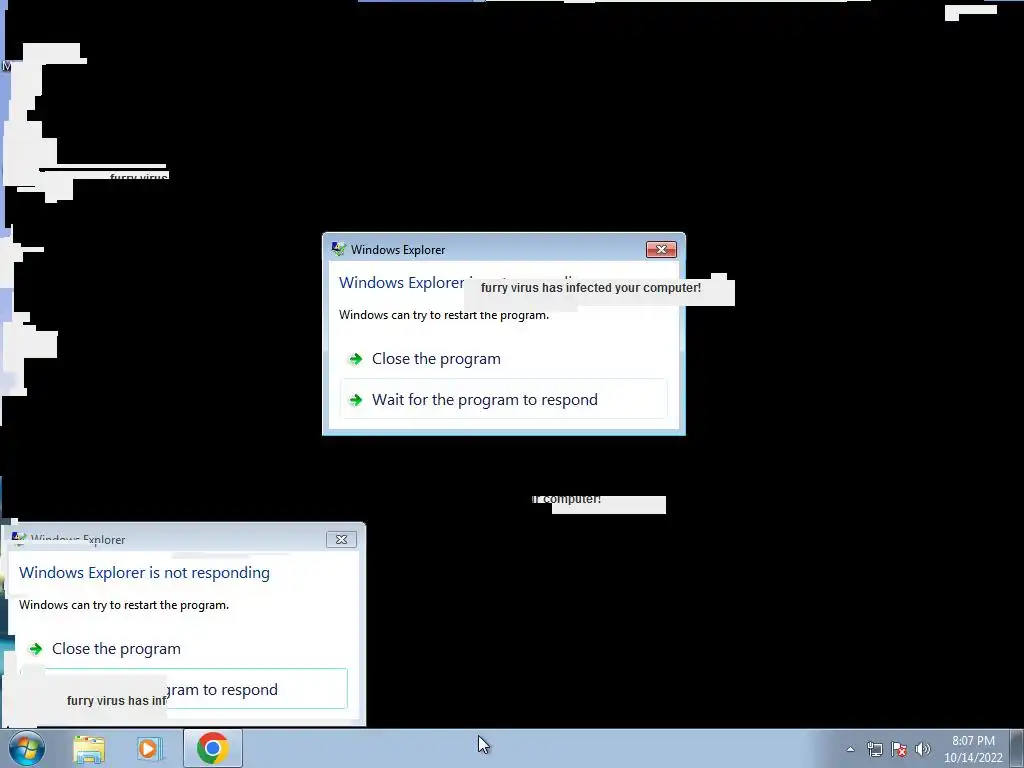Open the Start menu orb

27,748
